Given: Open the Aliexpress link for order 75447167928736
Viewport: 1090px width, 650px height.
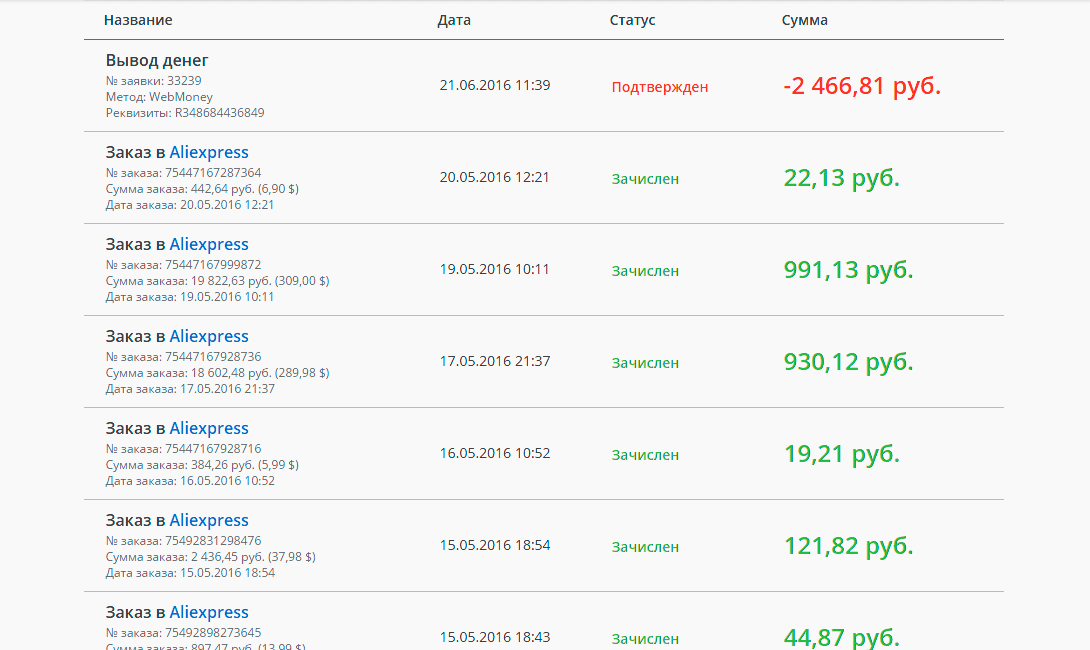Looking at the screenshot, I should point(209,336).
